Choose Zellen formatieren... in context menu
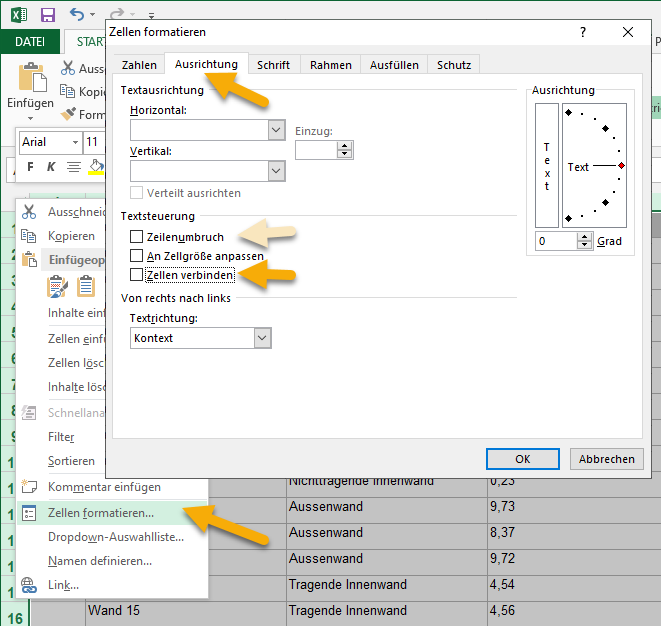The image size is (661, 626). pos(101,513)
